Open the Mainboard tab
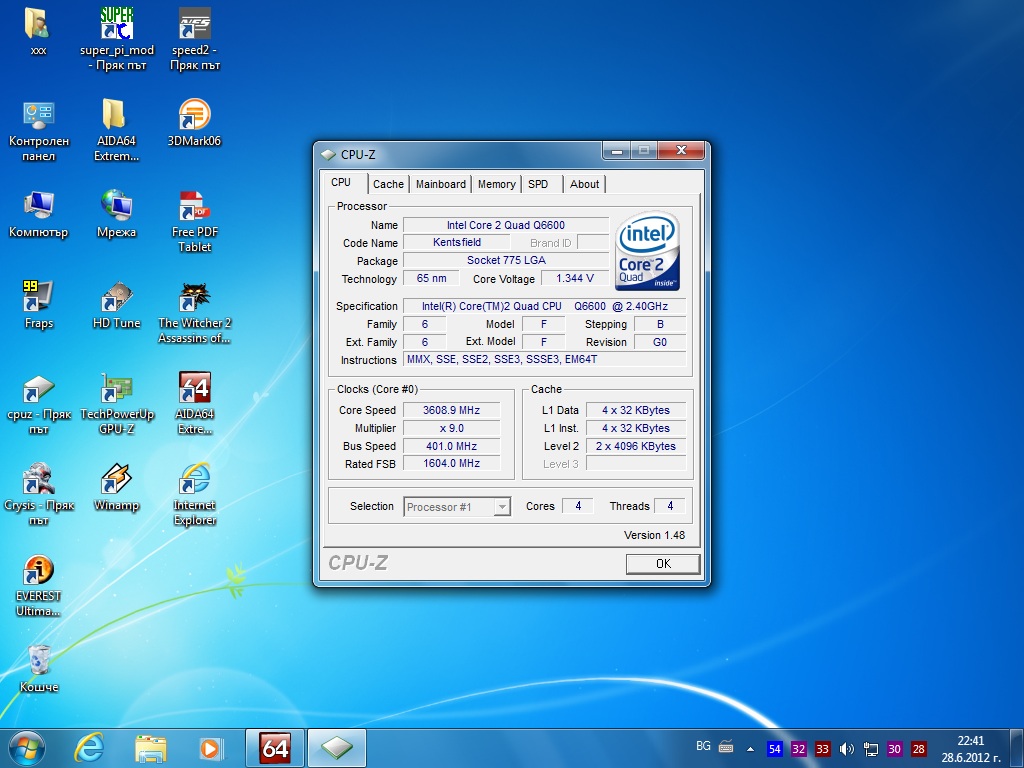Screen dimensions: 1024x768 441,184
